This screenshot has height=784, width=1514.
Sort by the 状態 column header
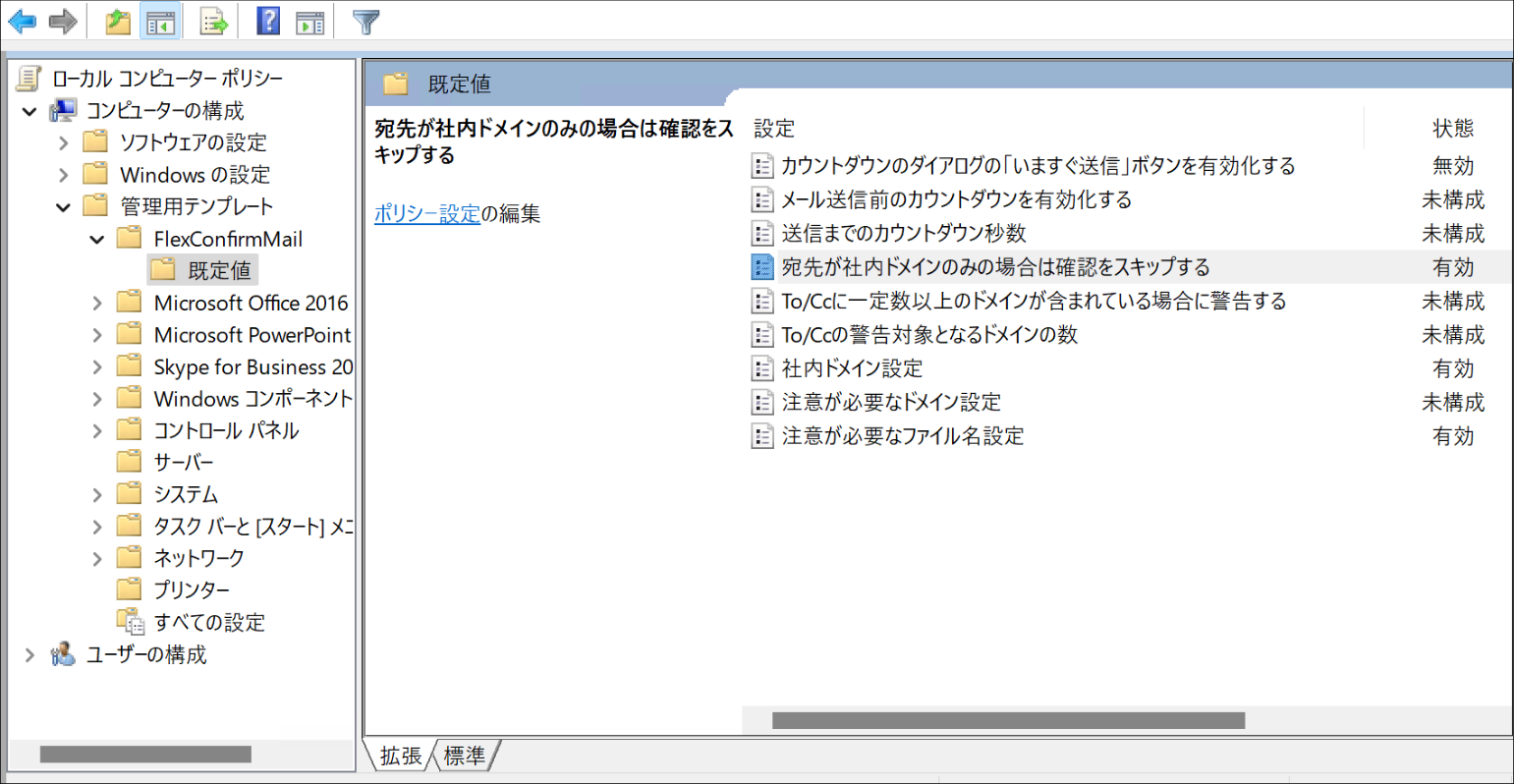coord(1453,128)
